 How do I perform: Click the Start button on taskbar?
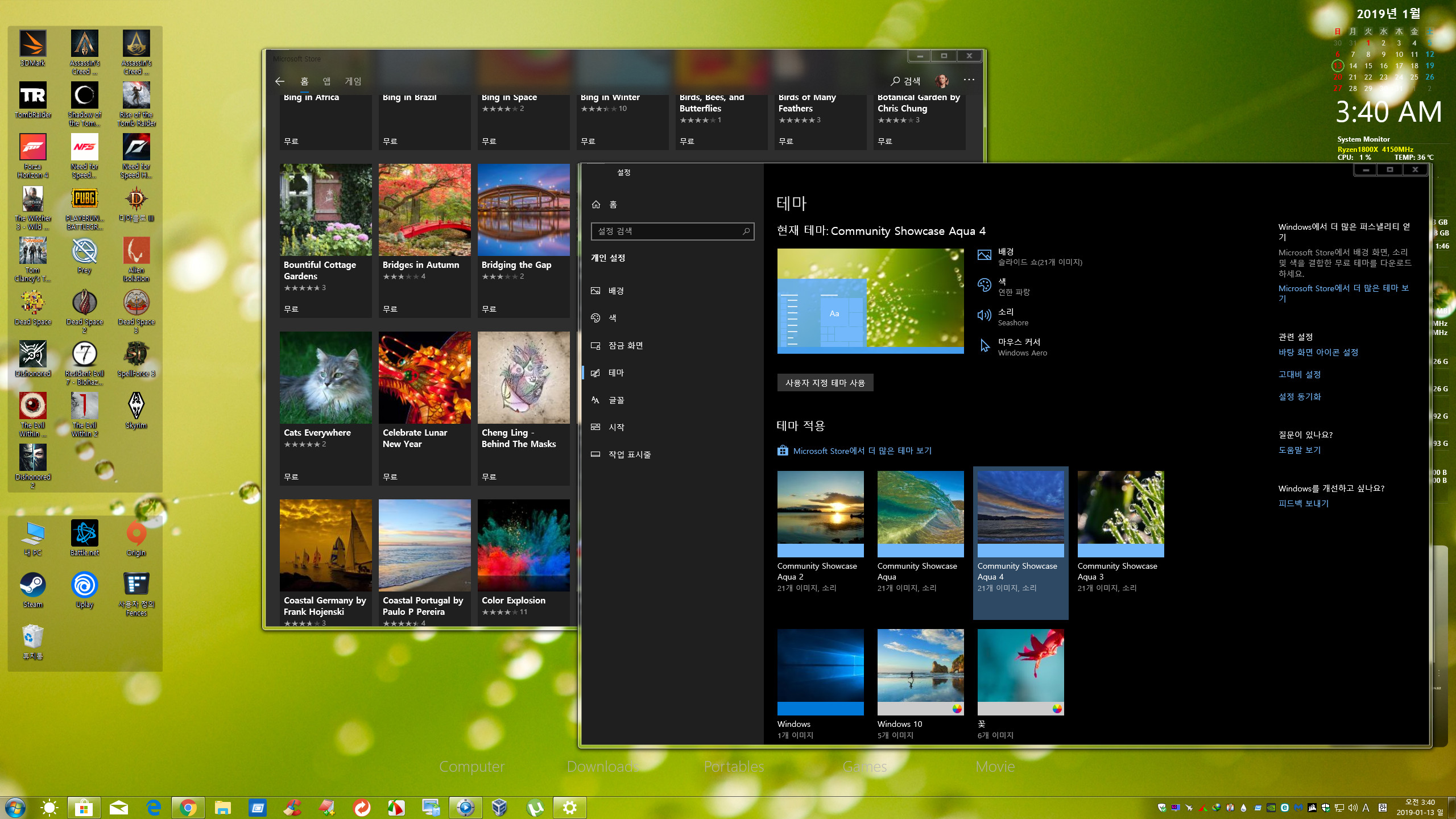(15, 807)
